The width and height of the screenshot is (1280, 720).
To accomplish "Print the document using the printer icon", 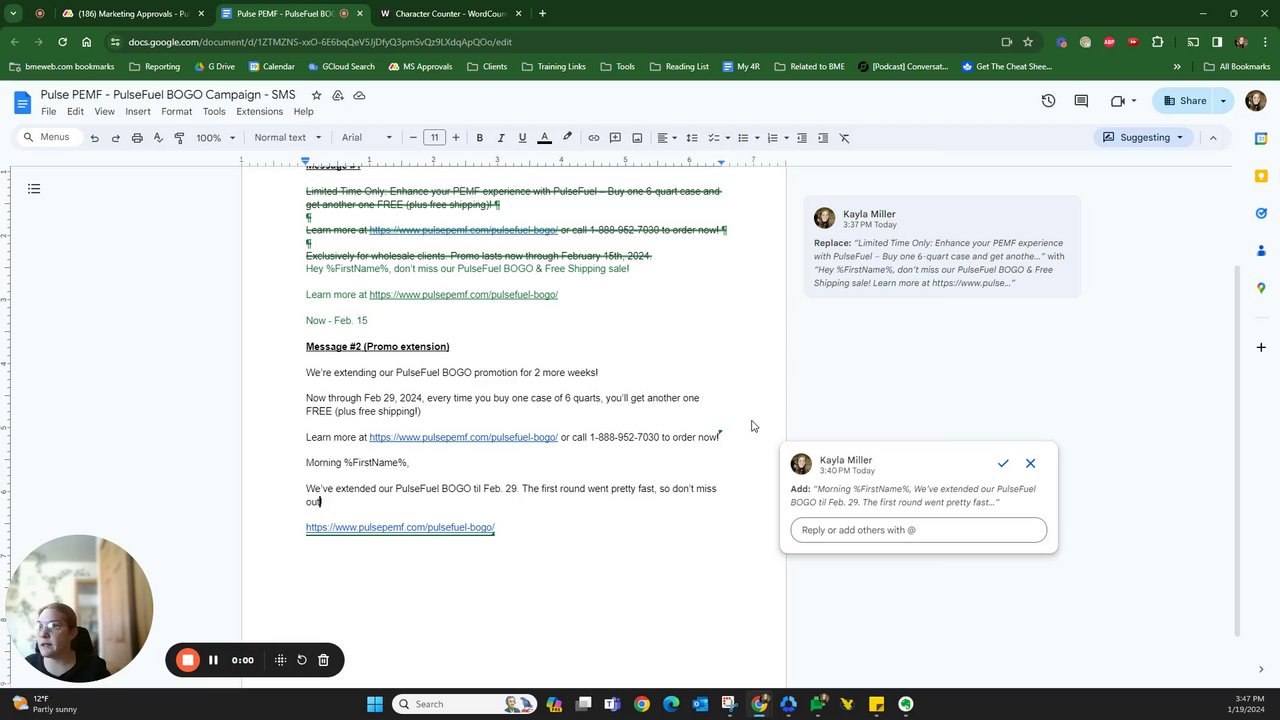I will click(x=137, y=138).
